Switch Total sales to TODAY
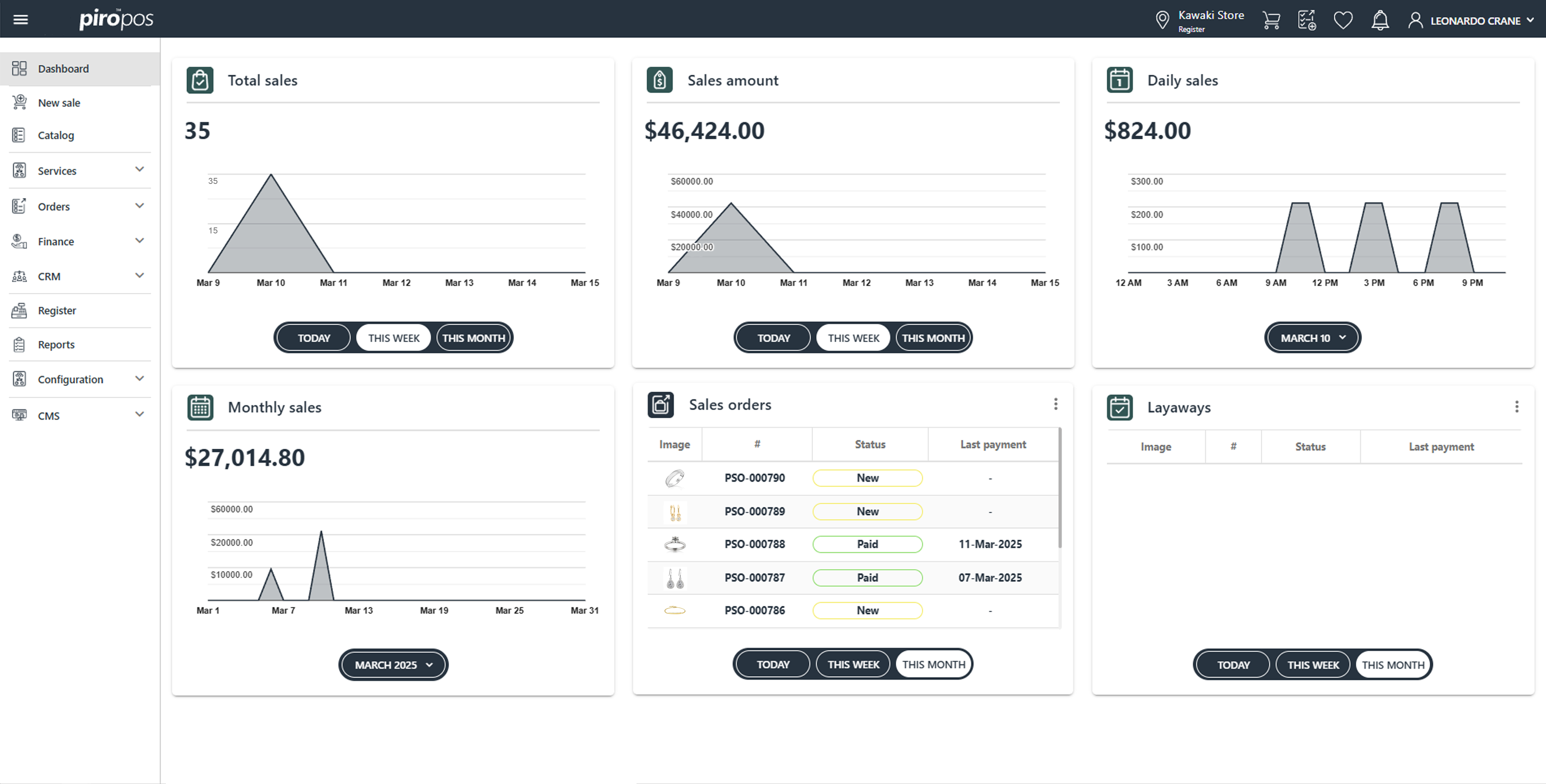1546x784 pixels. coord(314,338)
